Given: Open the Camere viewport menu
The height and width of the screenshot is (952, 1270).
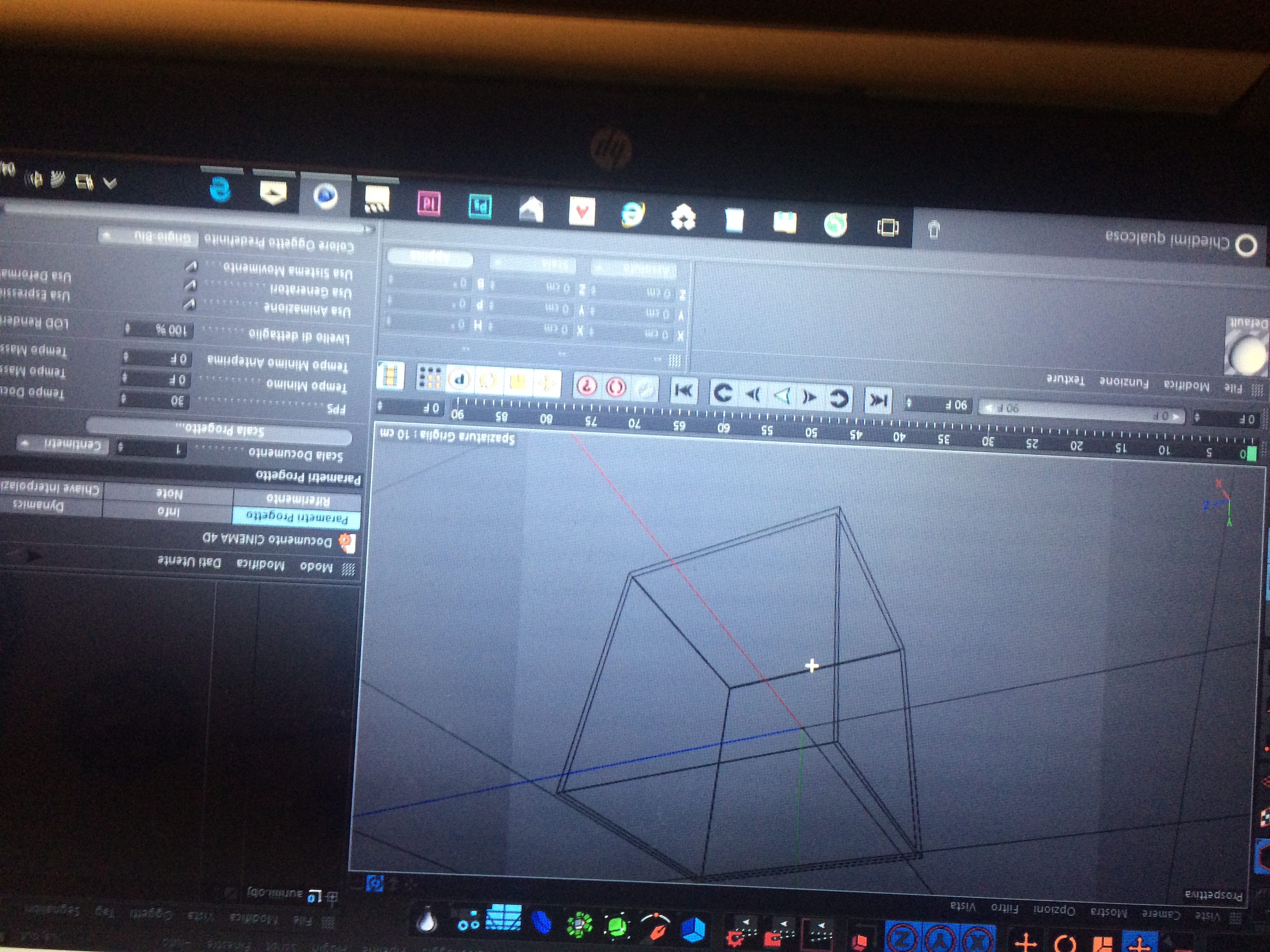Looking at the screenshot, I should pos(1161,913).
